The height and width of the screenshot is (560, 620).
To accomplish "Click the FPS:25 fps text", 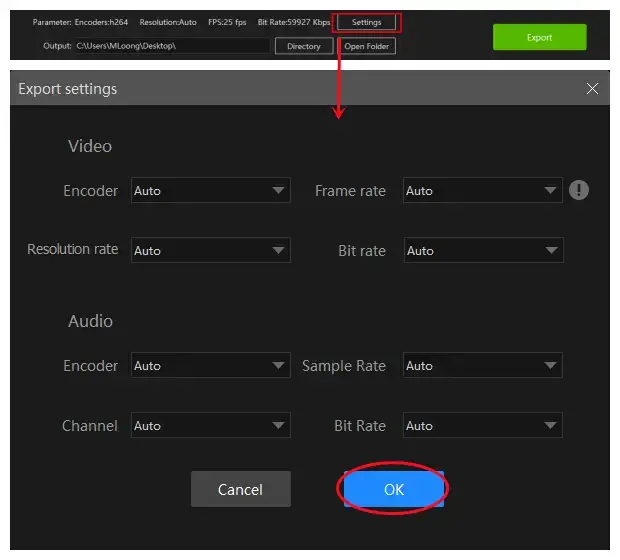I will 227,22.
